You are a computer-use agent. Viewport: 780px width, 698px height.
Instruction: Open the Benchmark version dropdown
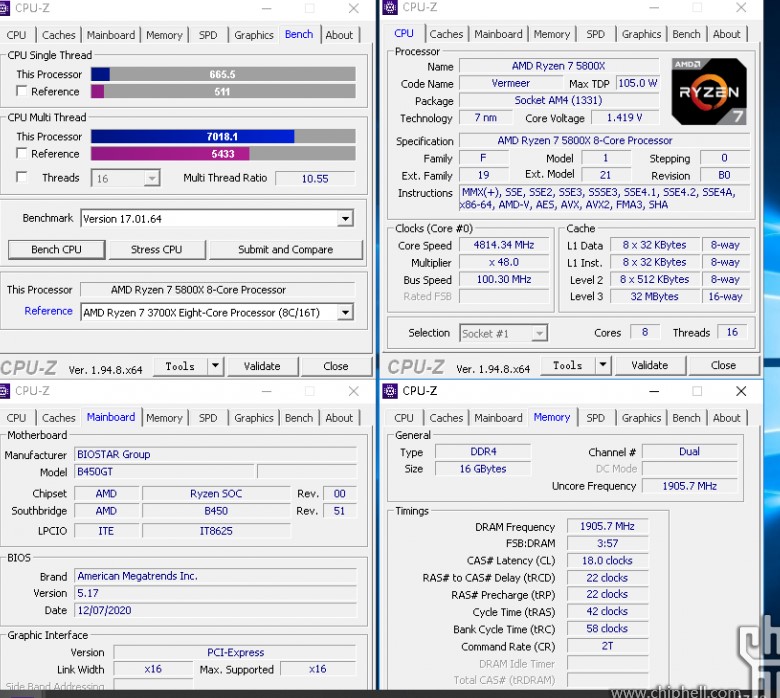click(345, 218)
